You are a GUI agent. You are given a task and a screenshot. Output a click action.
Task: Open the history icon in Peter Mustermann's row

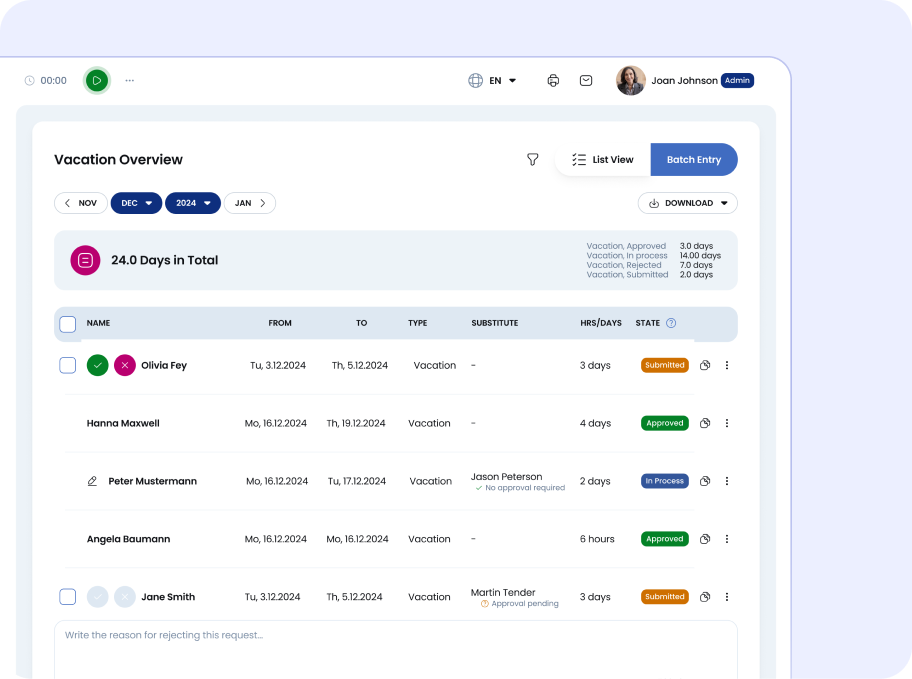pyautogui.click(x=705, y=481)
